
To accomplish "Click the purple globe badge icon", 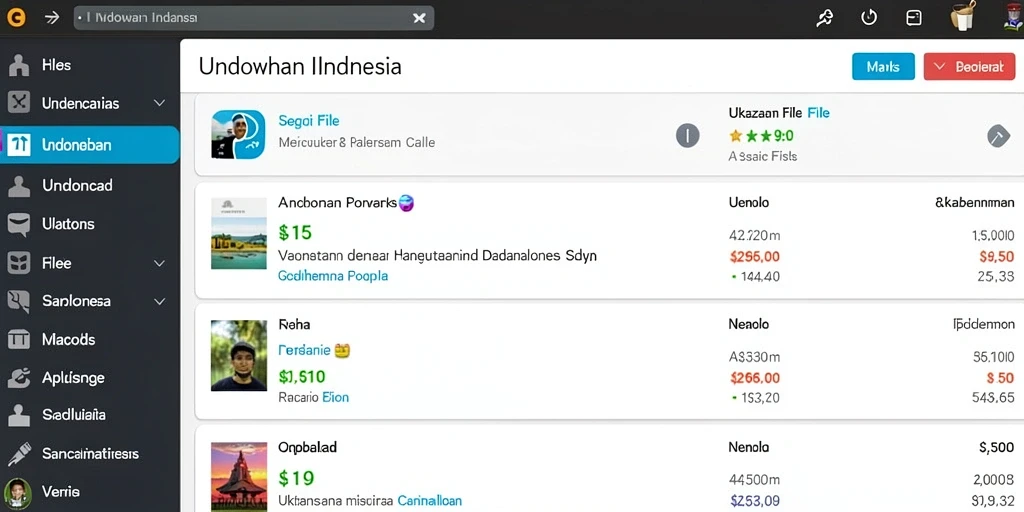I will click(x=406, y=203).
